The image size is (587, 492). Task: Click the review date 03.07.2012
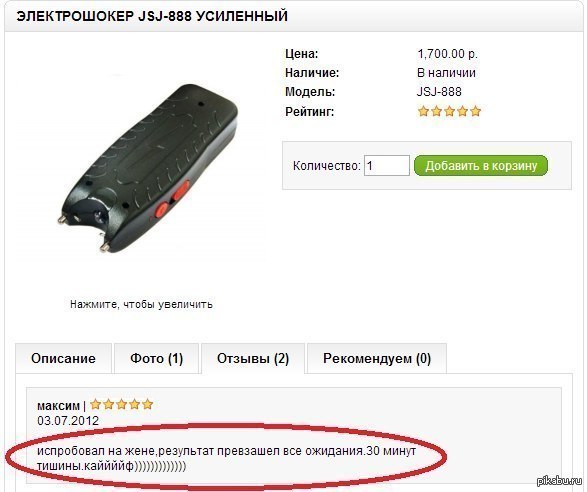68,420
